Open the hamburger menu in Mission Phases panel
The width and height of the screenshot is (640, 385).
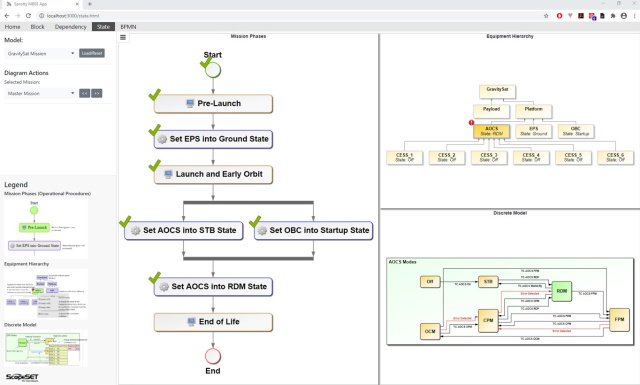point(123,37)
